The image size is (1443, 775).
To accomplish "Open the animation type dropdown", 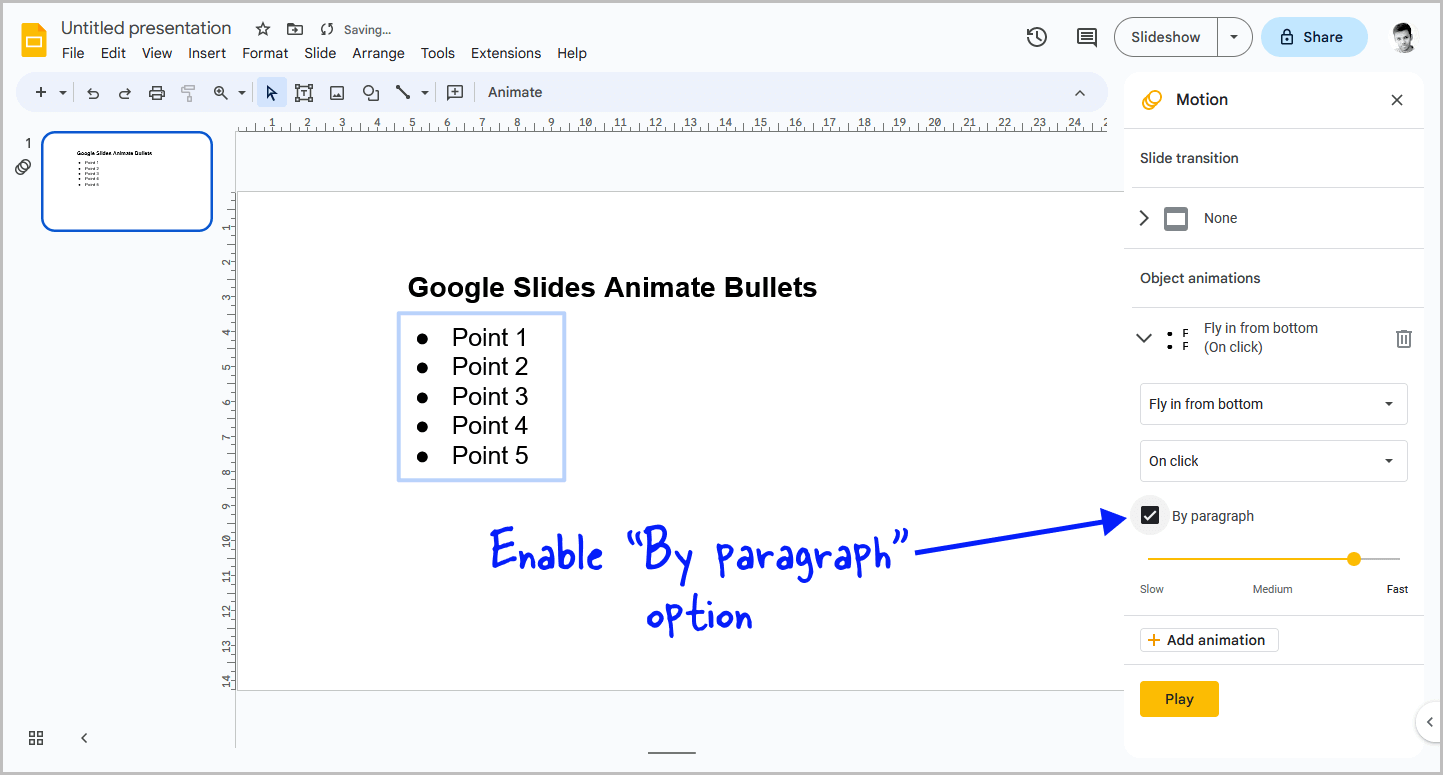I will (1273, 403).
